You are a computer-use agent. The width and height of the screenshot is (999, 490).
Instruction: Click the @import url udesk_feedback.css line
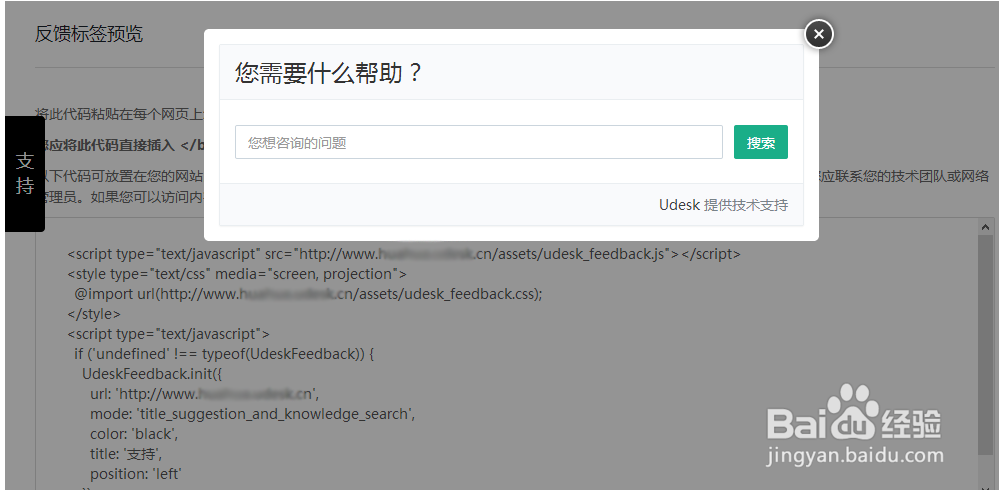[308, 294]
